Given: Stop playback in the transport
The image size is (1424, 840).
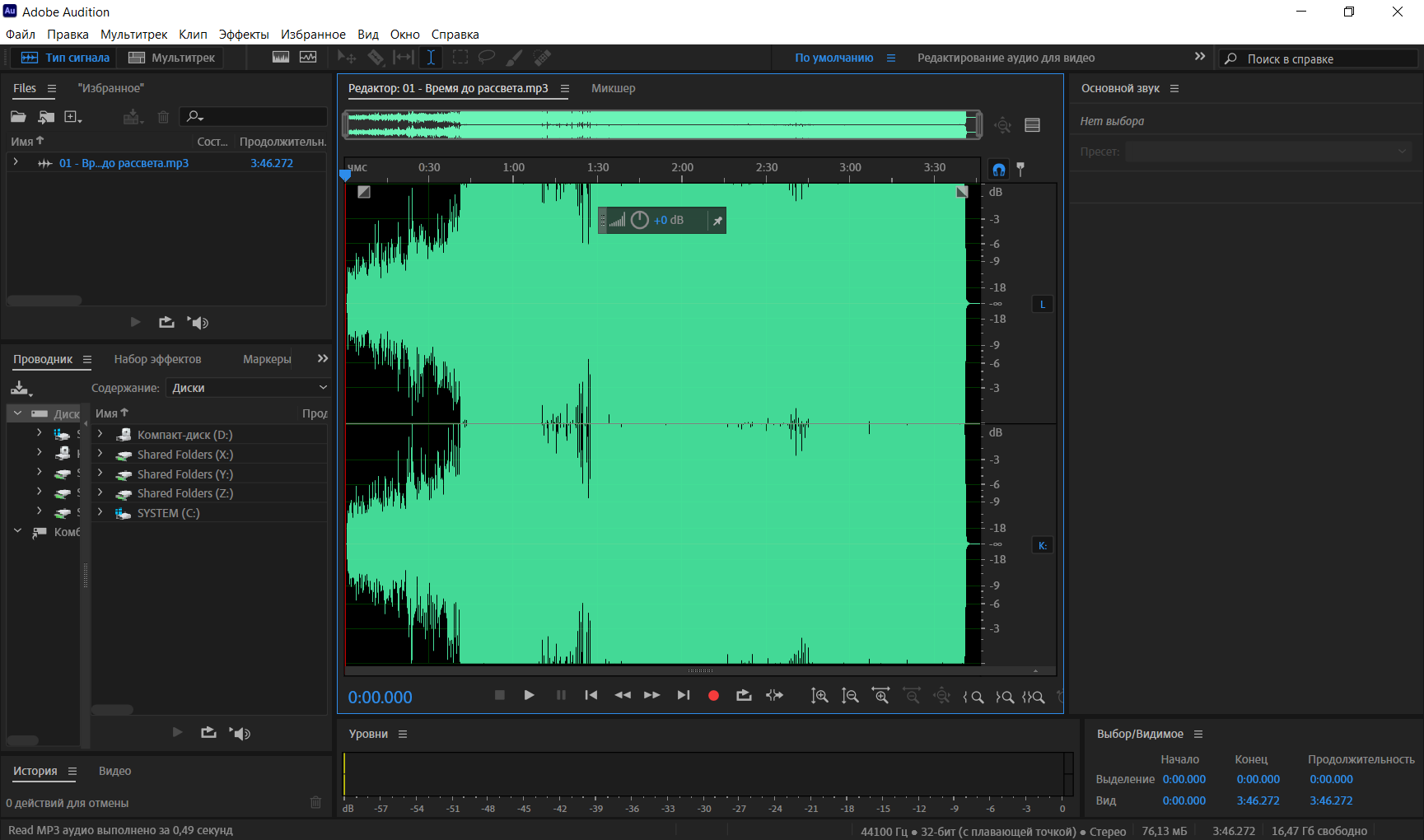Looking at the screenshot, I should [x=499, y=695].
